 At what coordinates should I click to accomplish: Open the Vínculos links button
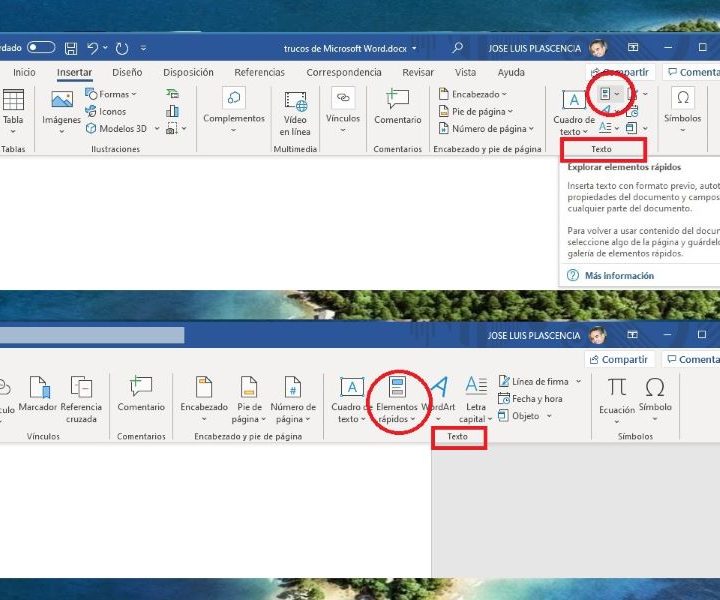343,110
